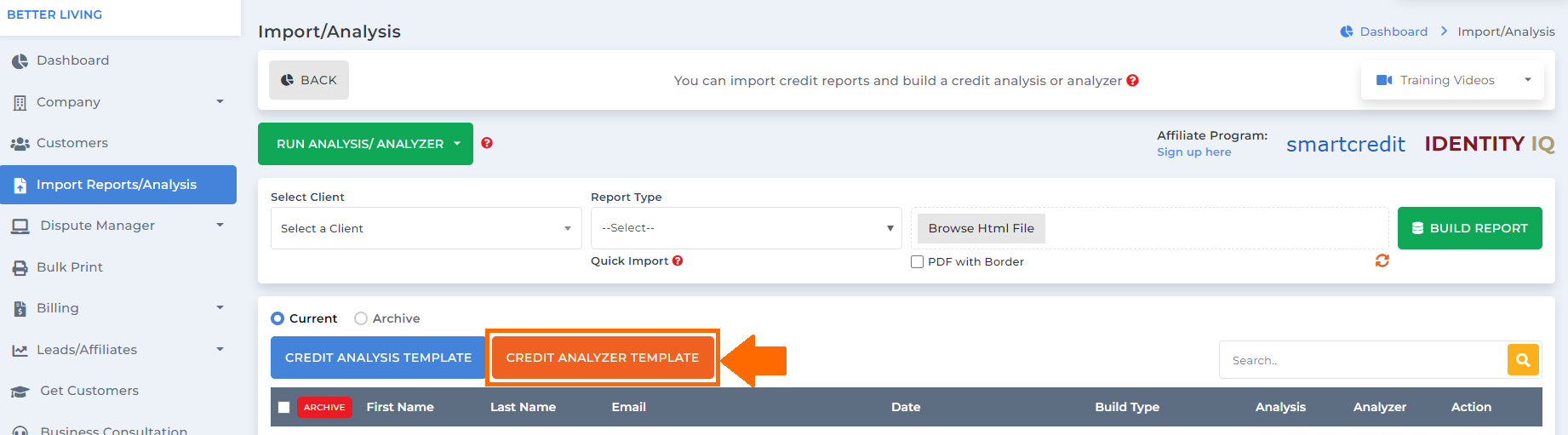This screenshot has height=435, width=1568.
Task: Enable PDF with Border checkbox
Action: 917,261
